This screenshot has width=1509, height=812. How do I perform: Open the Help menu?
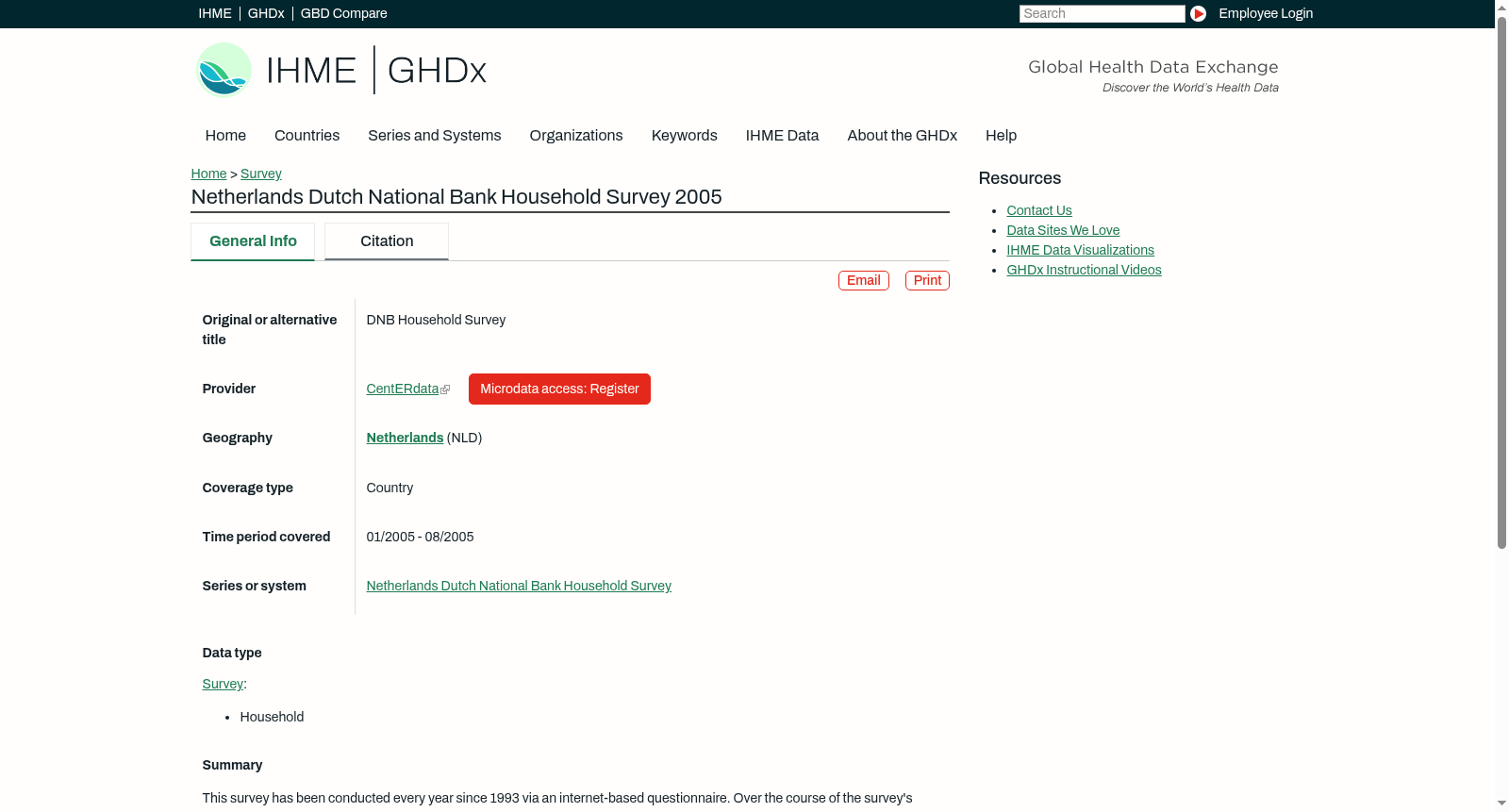coord(1001,136)
